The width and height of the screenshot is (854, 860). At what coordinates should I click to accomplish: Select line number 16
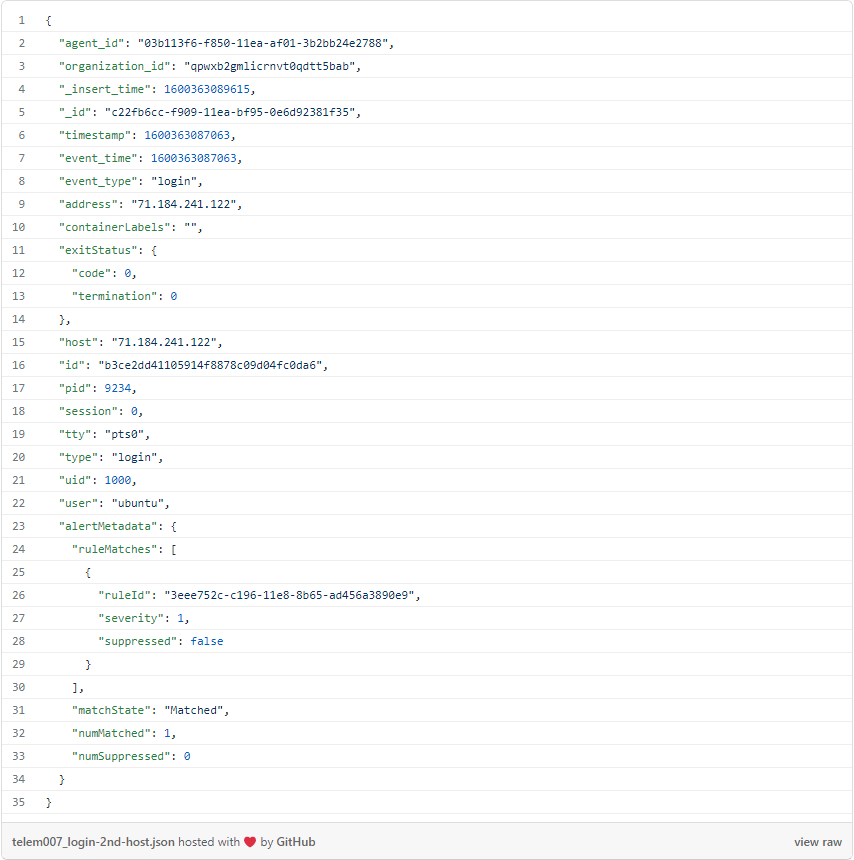click(19, 366)
